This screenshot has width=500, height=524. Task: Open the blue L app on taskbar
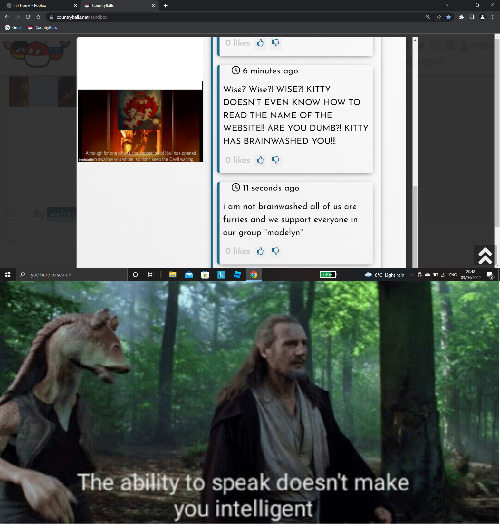tap(221, 275)
